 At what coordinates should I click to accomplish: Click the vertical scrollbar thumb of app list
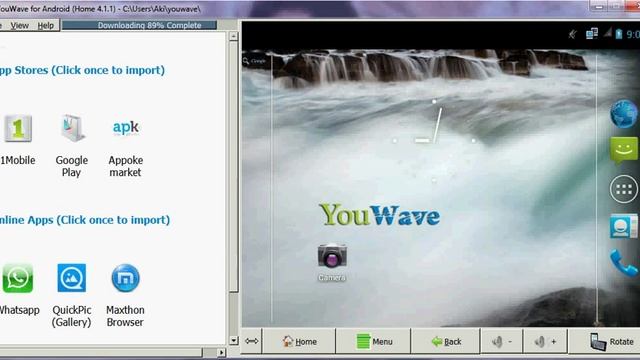[233, 167]
